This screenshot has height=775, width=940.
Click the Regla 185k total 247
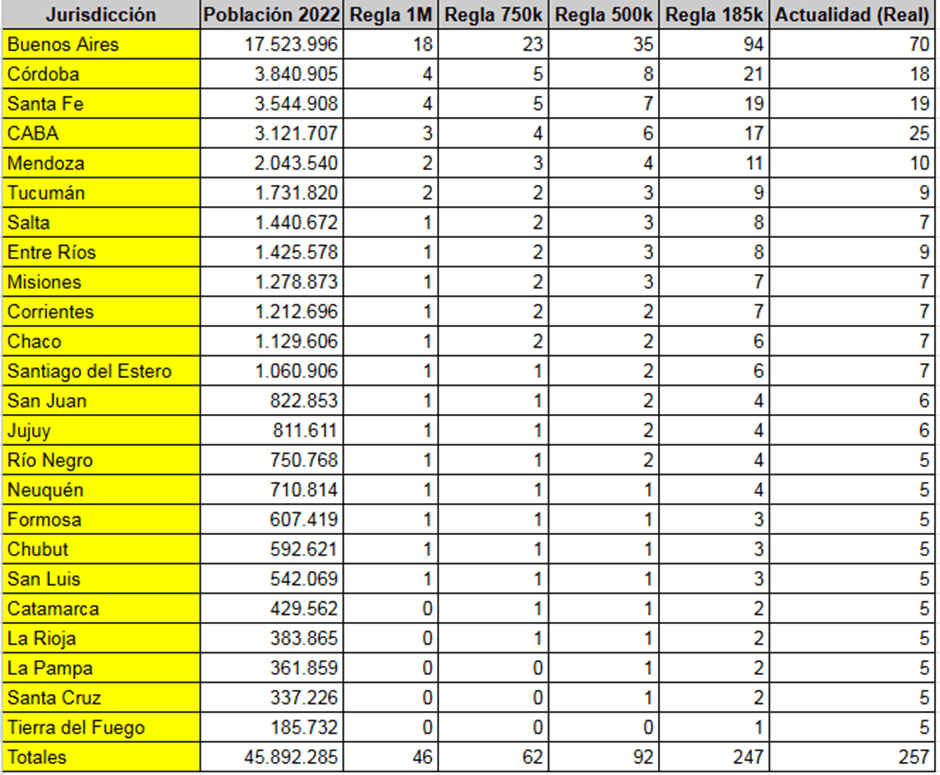[716, 757]
